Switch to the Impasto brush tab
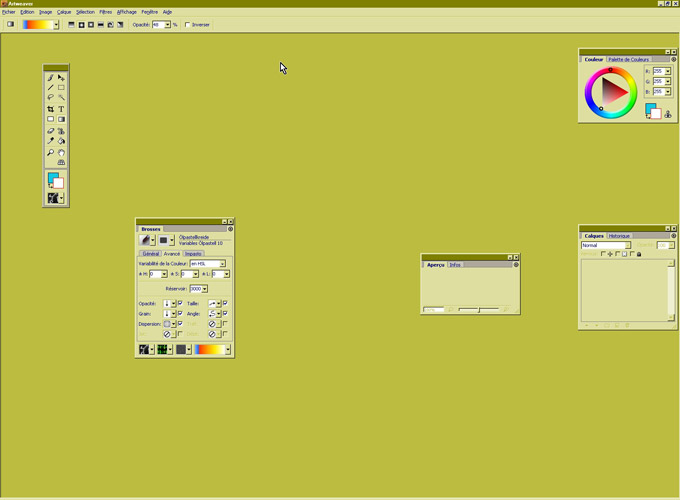 pyautogui.click(x=193, y=254)
